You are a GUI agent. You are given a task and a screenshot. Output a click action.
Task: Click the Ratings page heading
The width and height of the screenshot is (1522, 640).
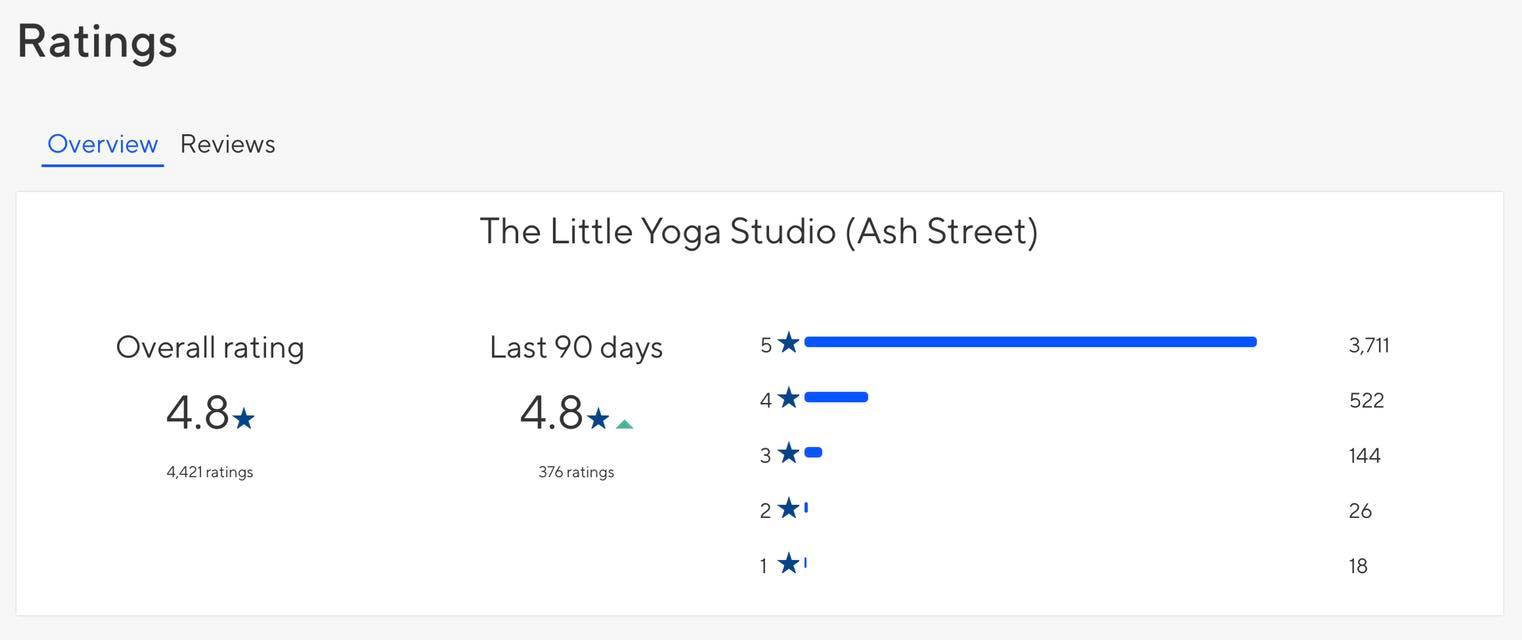[x=97, y=42]
